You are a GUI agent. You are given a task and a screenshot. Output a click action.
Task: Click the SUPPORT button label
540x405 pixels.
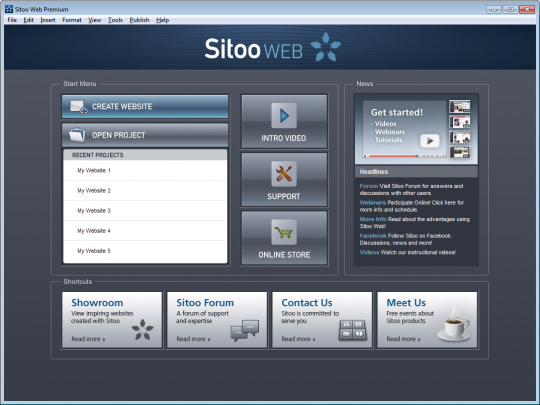coord(284,196)
